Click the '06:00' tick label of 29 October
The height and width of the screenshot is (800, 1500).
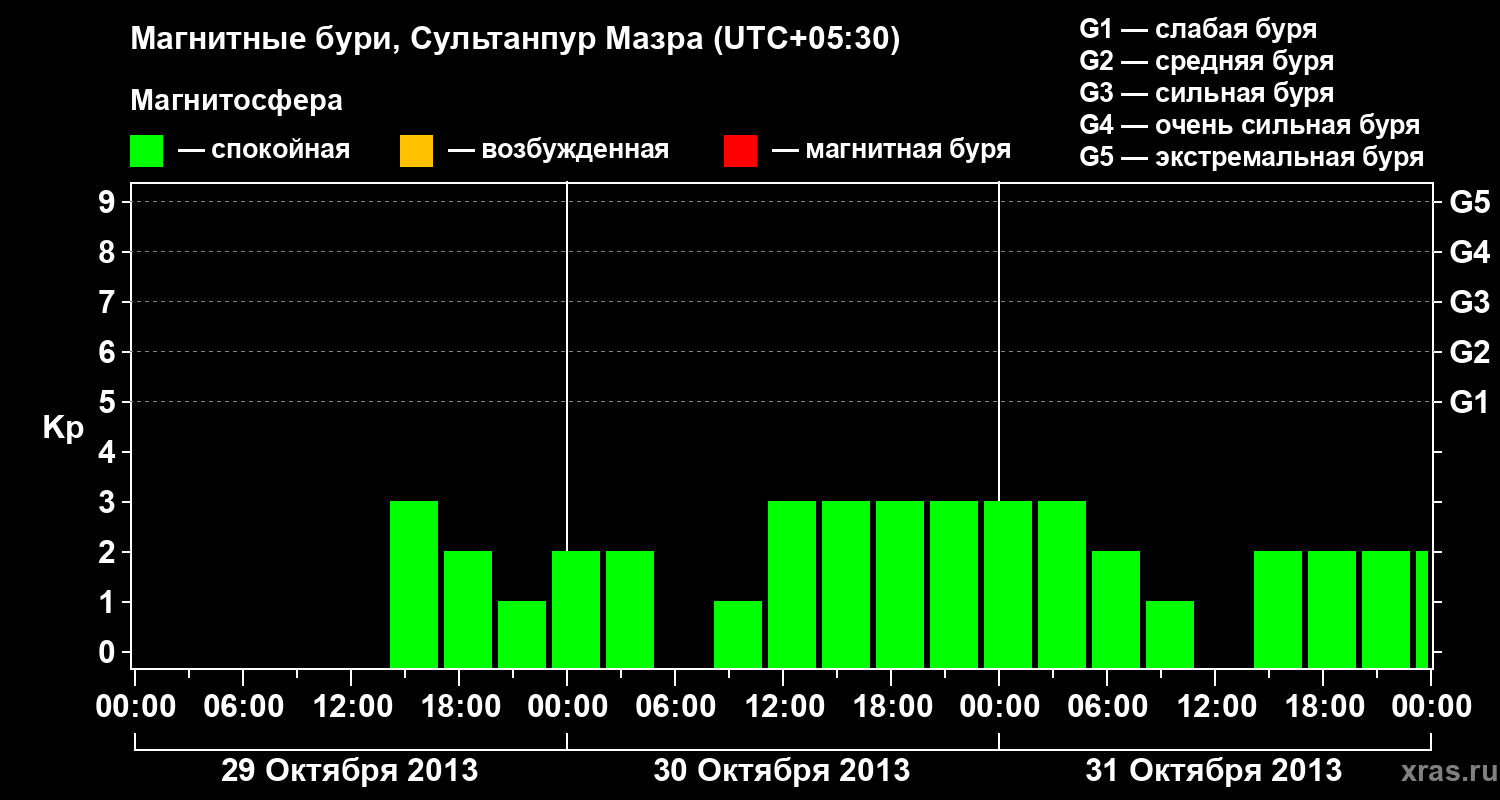point(242,707)
